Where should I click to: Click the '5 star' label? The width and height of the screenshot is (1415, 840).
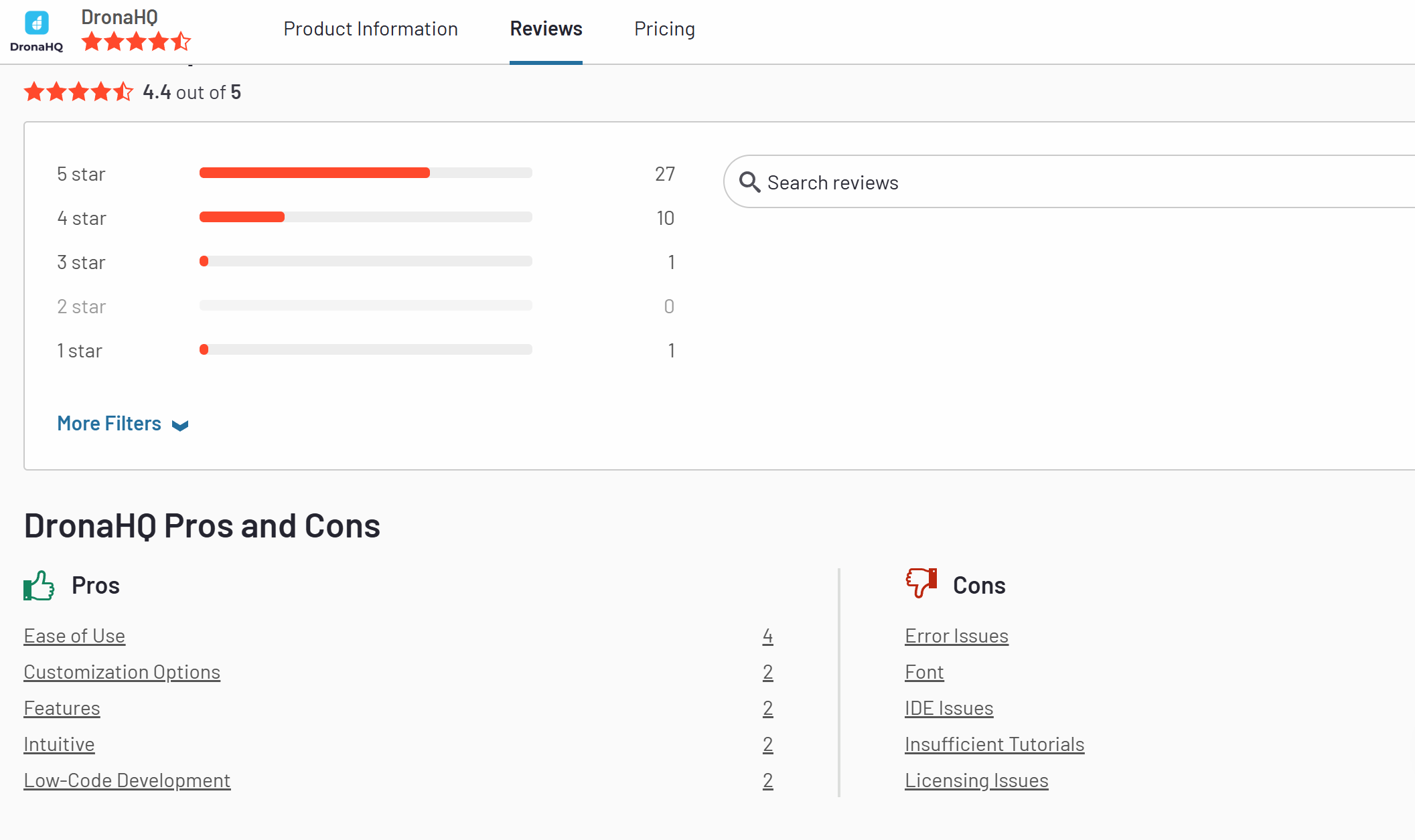pyautogui.click(x=81, y=174)
